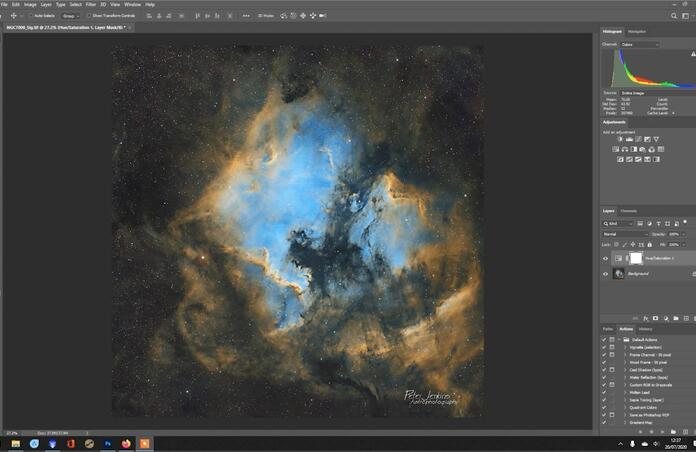Add a Channel Mixer adjustment
696x452 pixels.
click(x=652, y=149)
